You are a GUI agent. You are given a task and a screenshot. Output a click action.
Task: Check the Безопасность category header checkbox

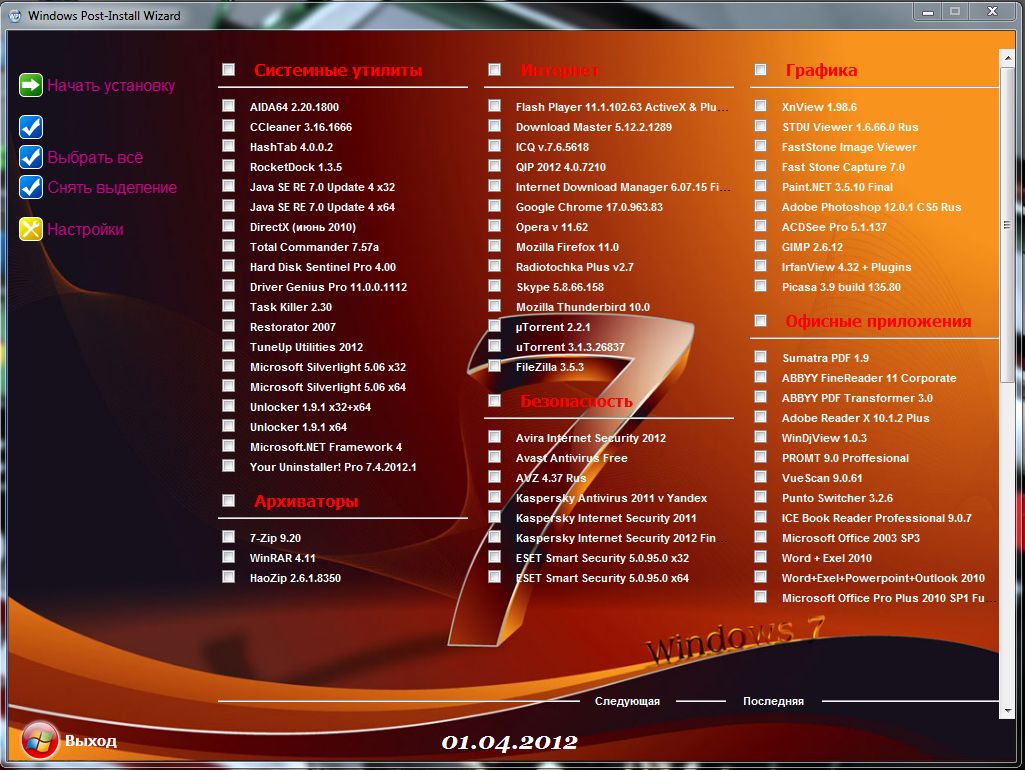pos(495,401)
